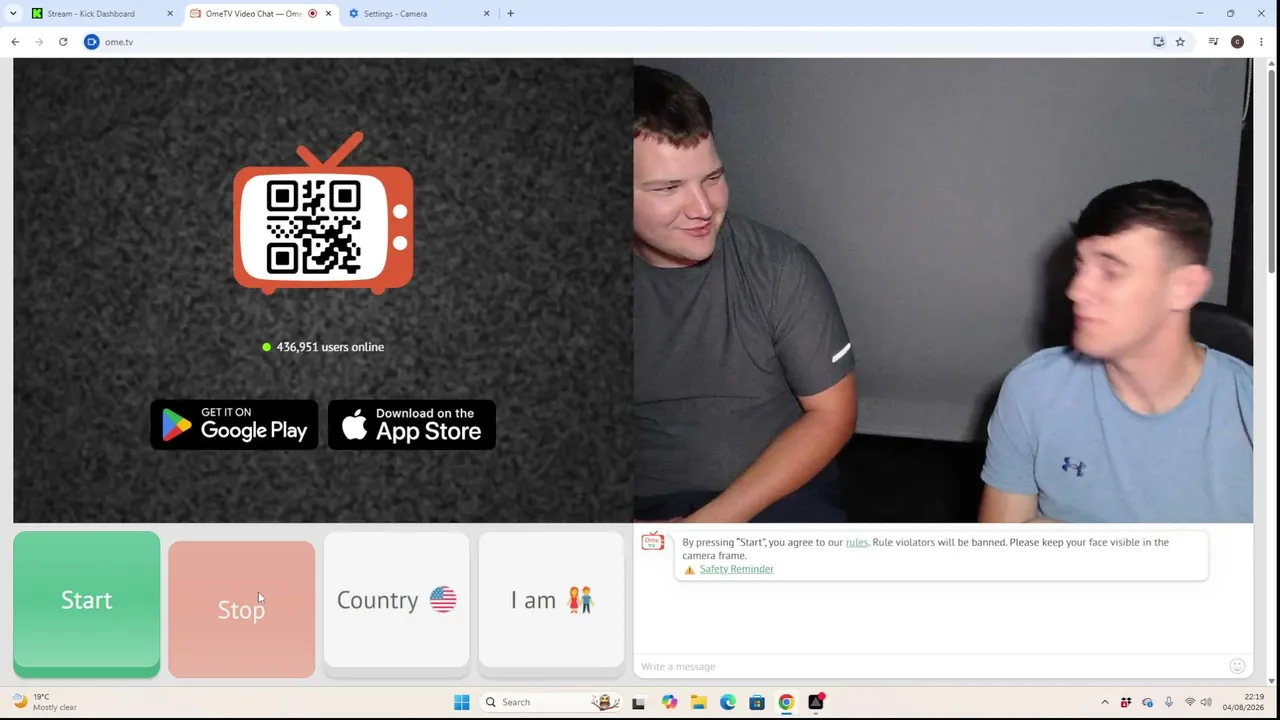
Task: Expand the tab search dropdown arrow
Action: (13, 14)
